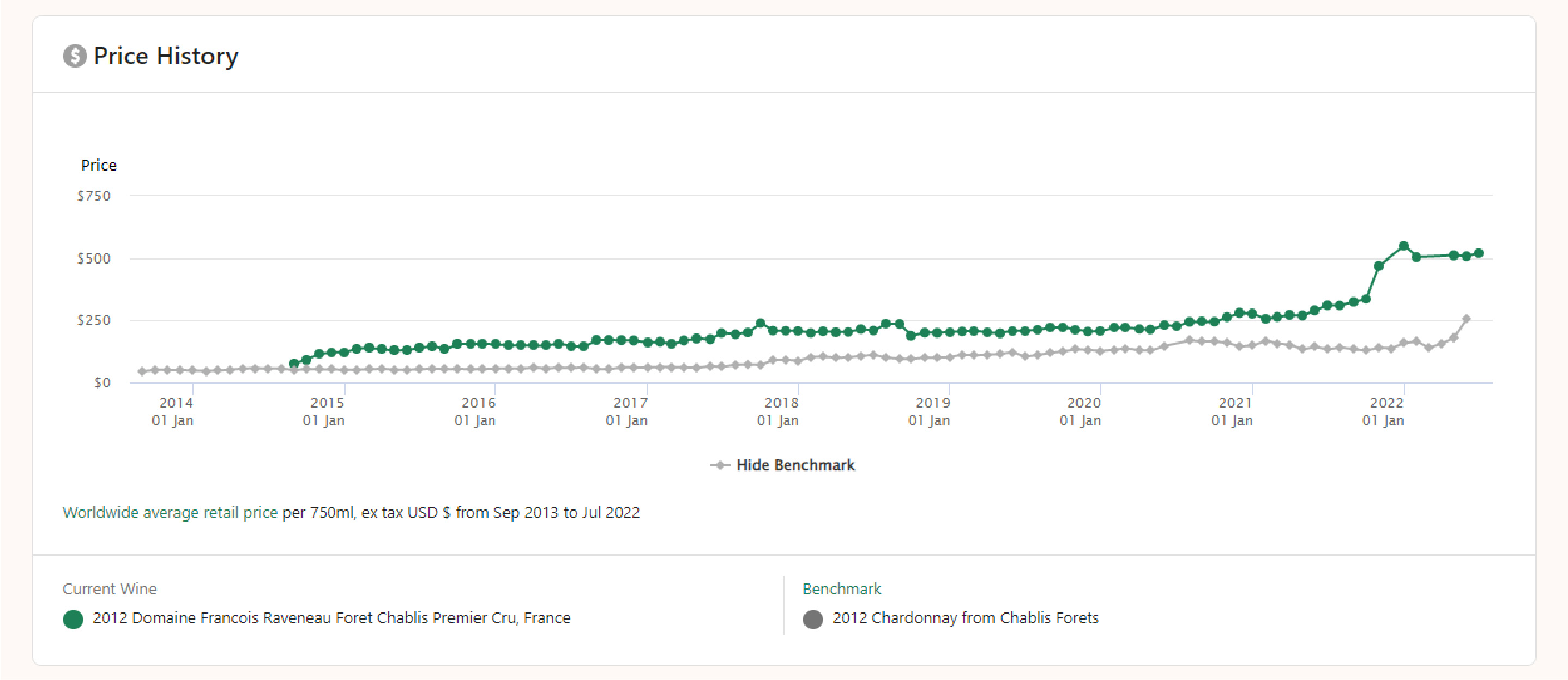
Task: Click the gray Benchmark color dot
Action: 812,619
